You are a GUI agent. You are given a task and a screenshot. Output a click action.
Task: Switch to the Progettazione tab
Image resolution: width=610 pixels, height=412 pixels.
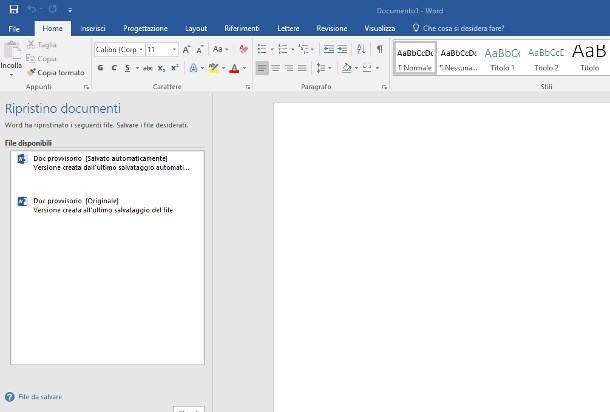pyautogui.click(x=145, y=28)
